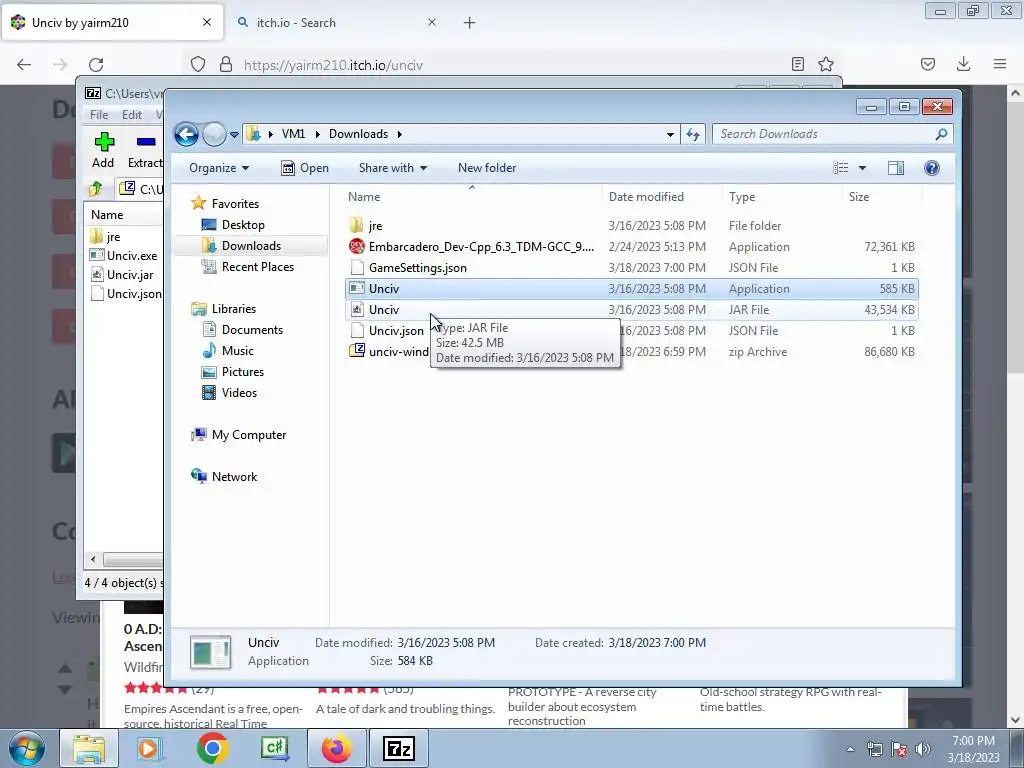Click New folder button
This screenshot has height=768, width=1024.
tap(487, 168)
